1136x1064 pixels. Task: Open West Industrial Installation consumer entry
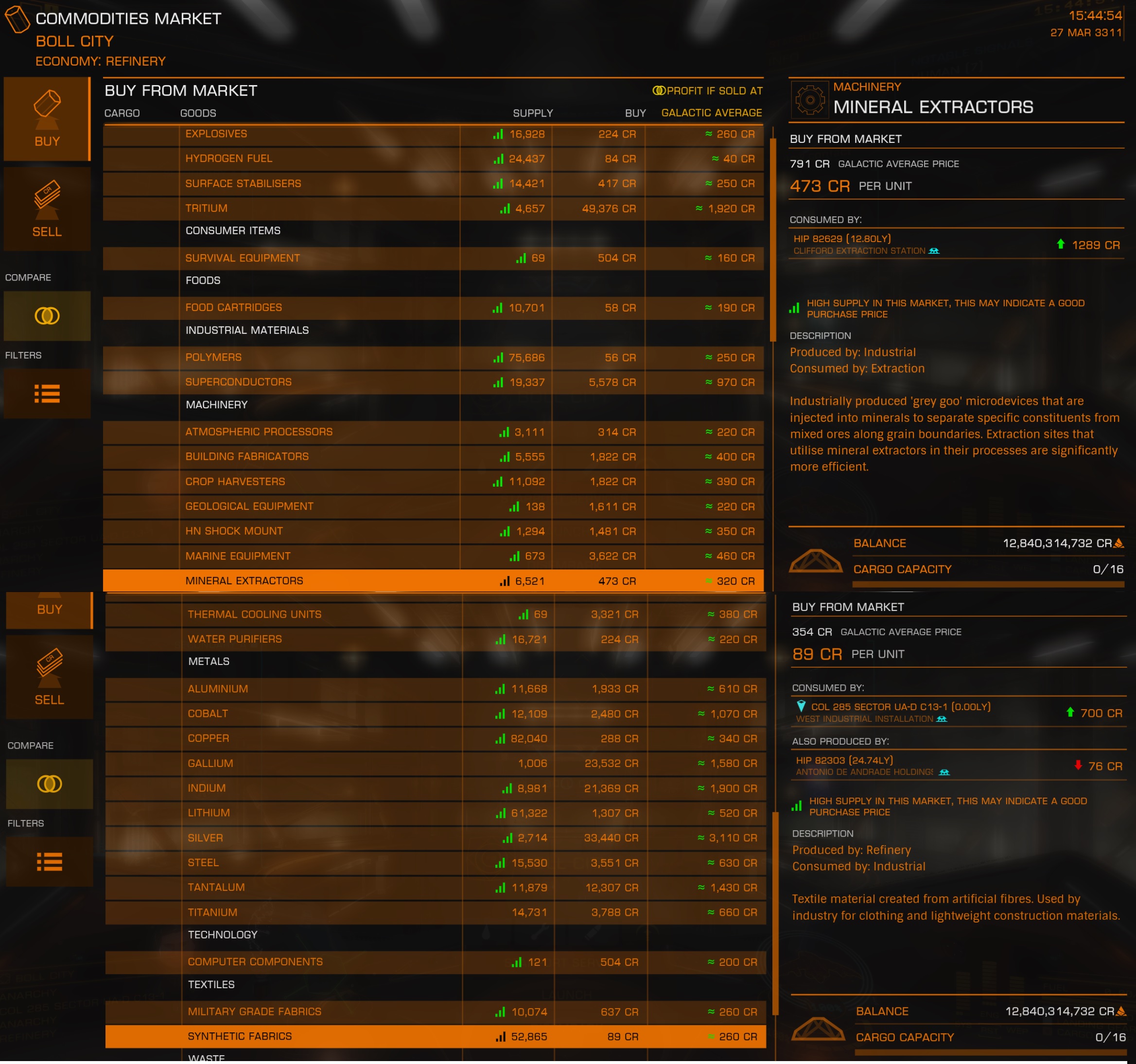click(x=958, y=713)
